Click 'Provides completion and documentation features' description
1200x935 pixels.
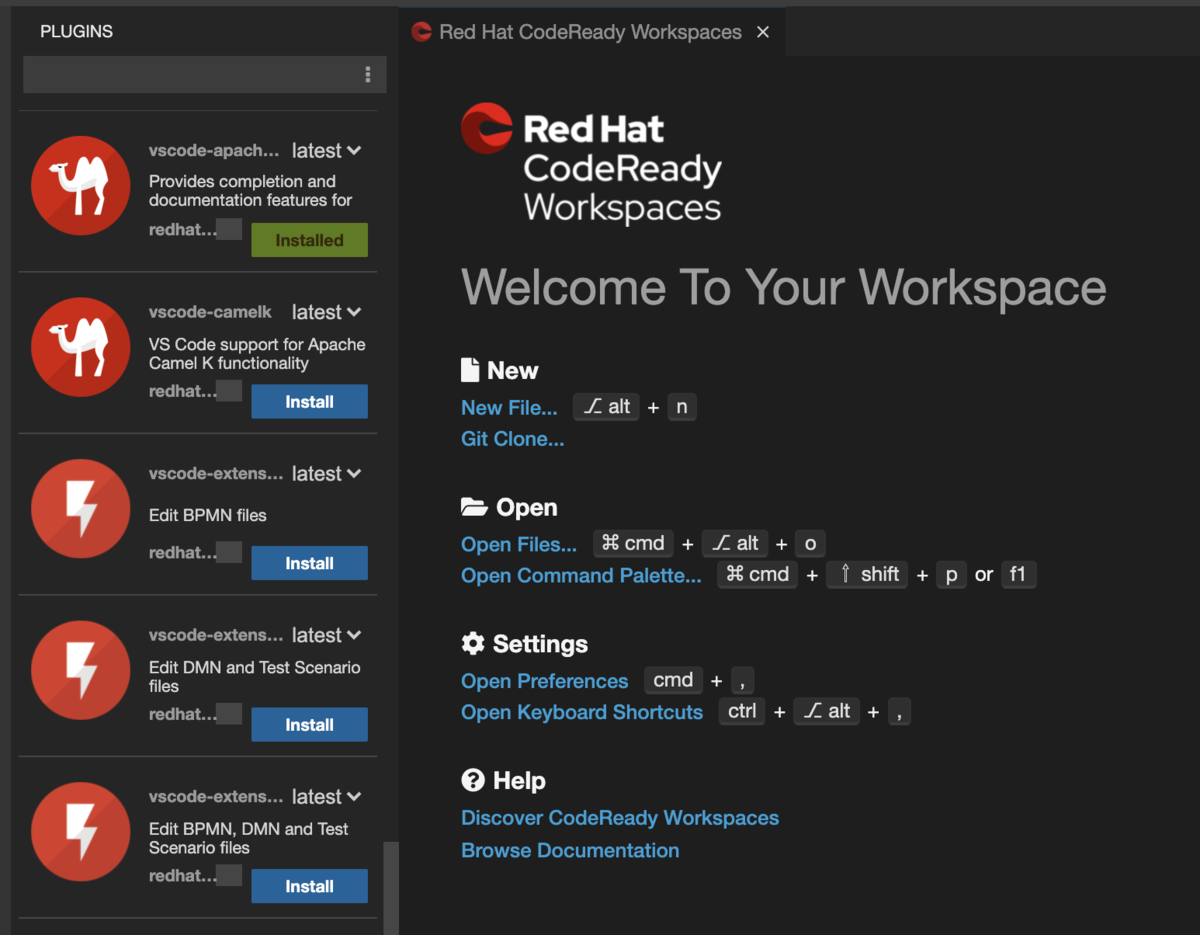[x=250, y=191]
